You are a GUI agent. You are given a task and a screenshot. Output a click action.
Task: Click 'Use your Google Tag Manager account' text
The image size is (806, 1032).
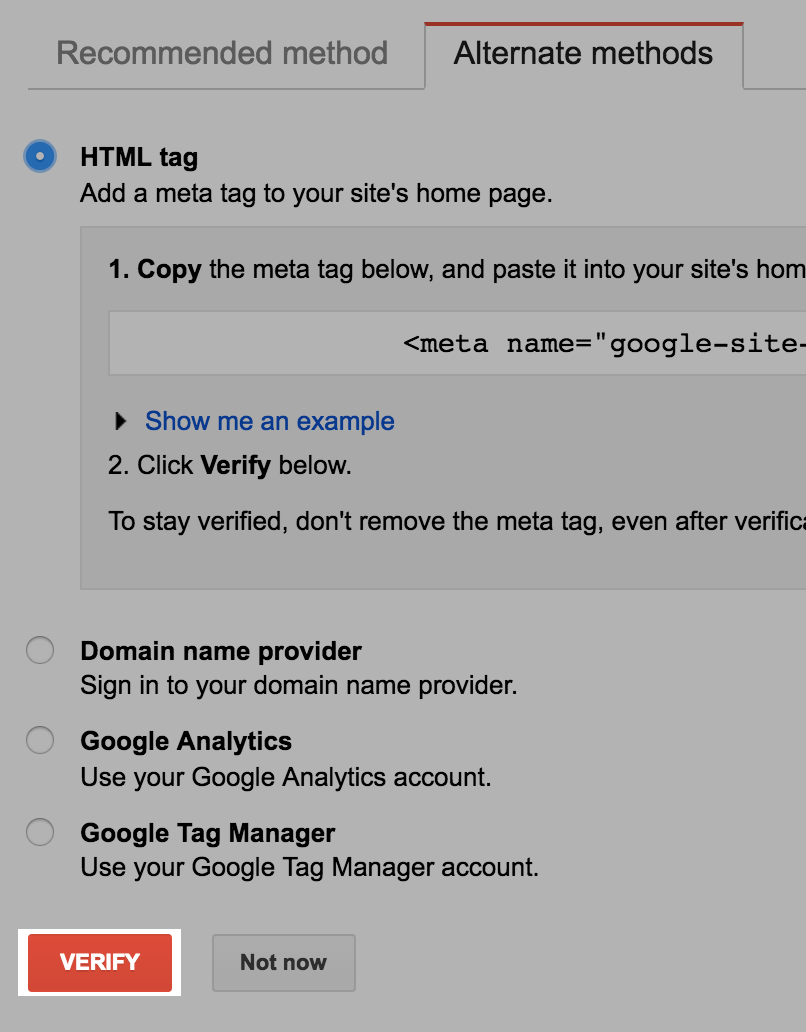click(x=309, y=867)
